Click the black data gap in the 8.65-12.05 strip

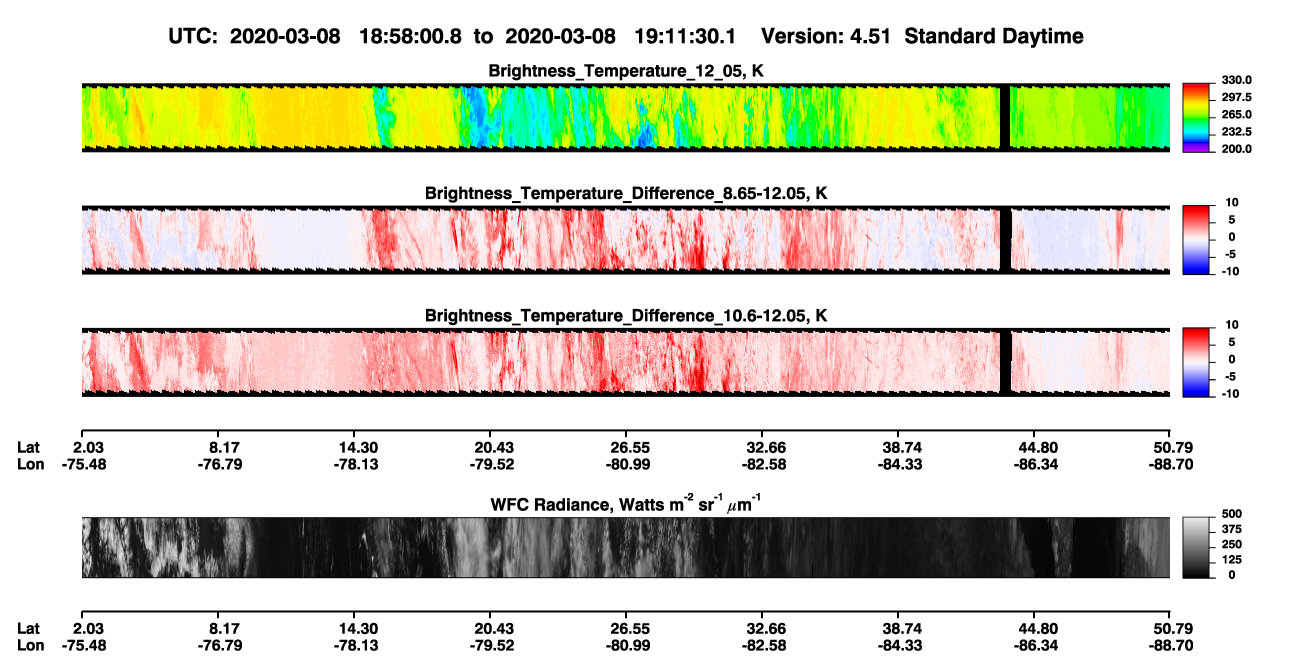click(1006, 239)
